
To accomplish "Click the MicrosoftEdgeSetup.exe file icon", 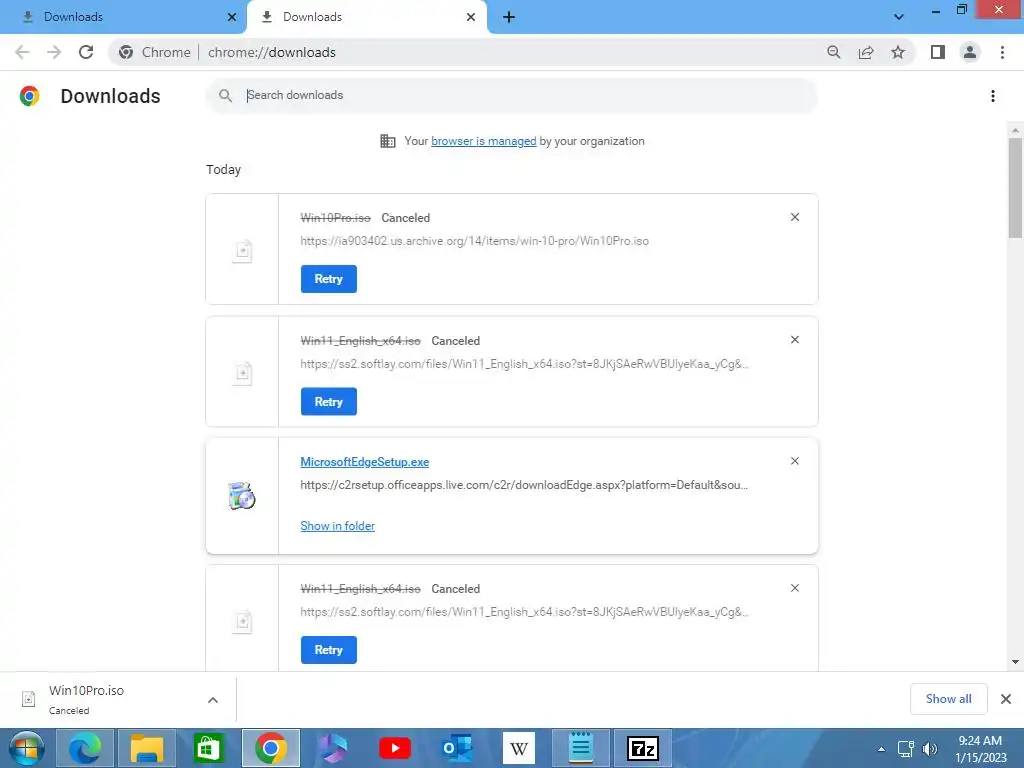I will point(242,496).
